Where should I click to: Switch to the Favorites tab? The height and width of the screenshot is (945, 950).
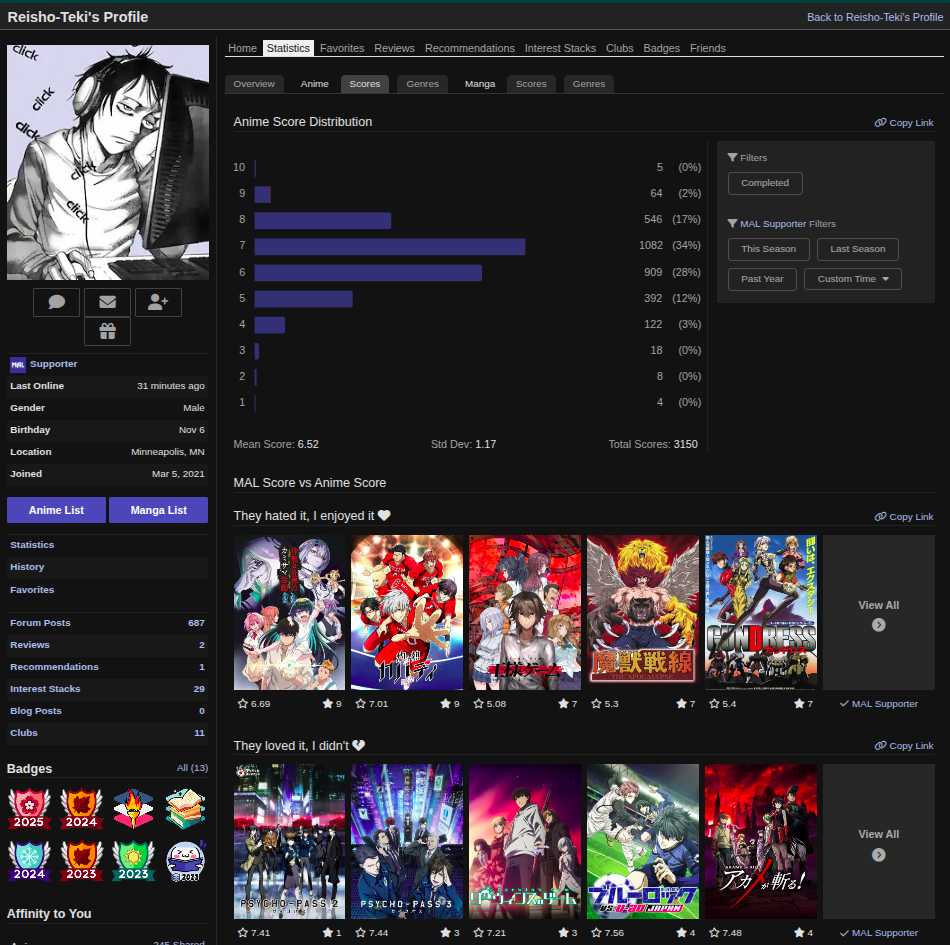pos(342,48)
